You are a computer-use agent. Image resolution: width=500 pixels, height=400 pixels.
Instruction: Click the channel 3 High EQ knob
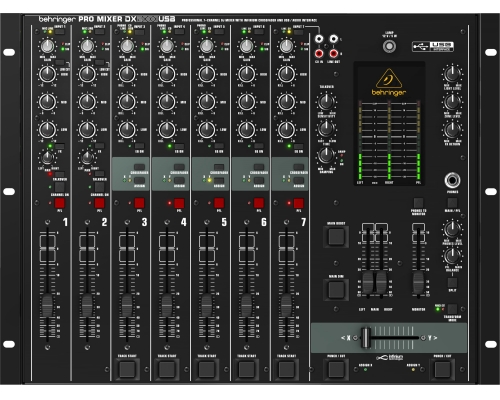[x=127, y=74]
